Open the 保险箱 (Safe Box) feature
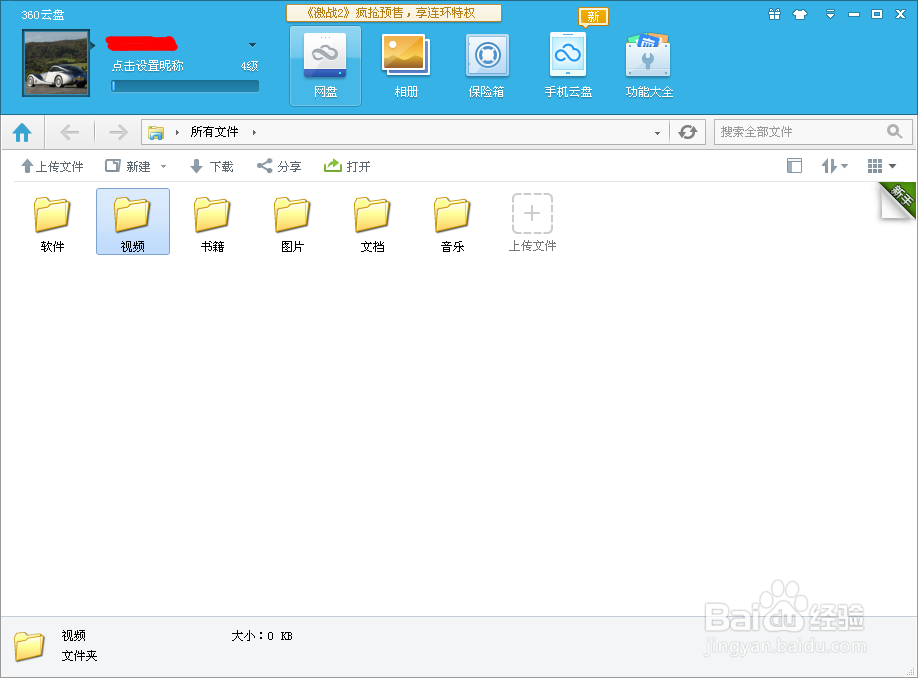This screenshot has width=918, height=678. (x=486, y=62)
